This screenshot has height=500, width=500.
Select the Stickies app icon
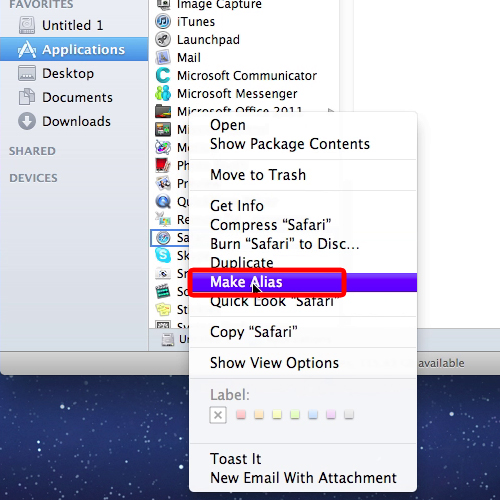[x=163, y=310]
